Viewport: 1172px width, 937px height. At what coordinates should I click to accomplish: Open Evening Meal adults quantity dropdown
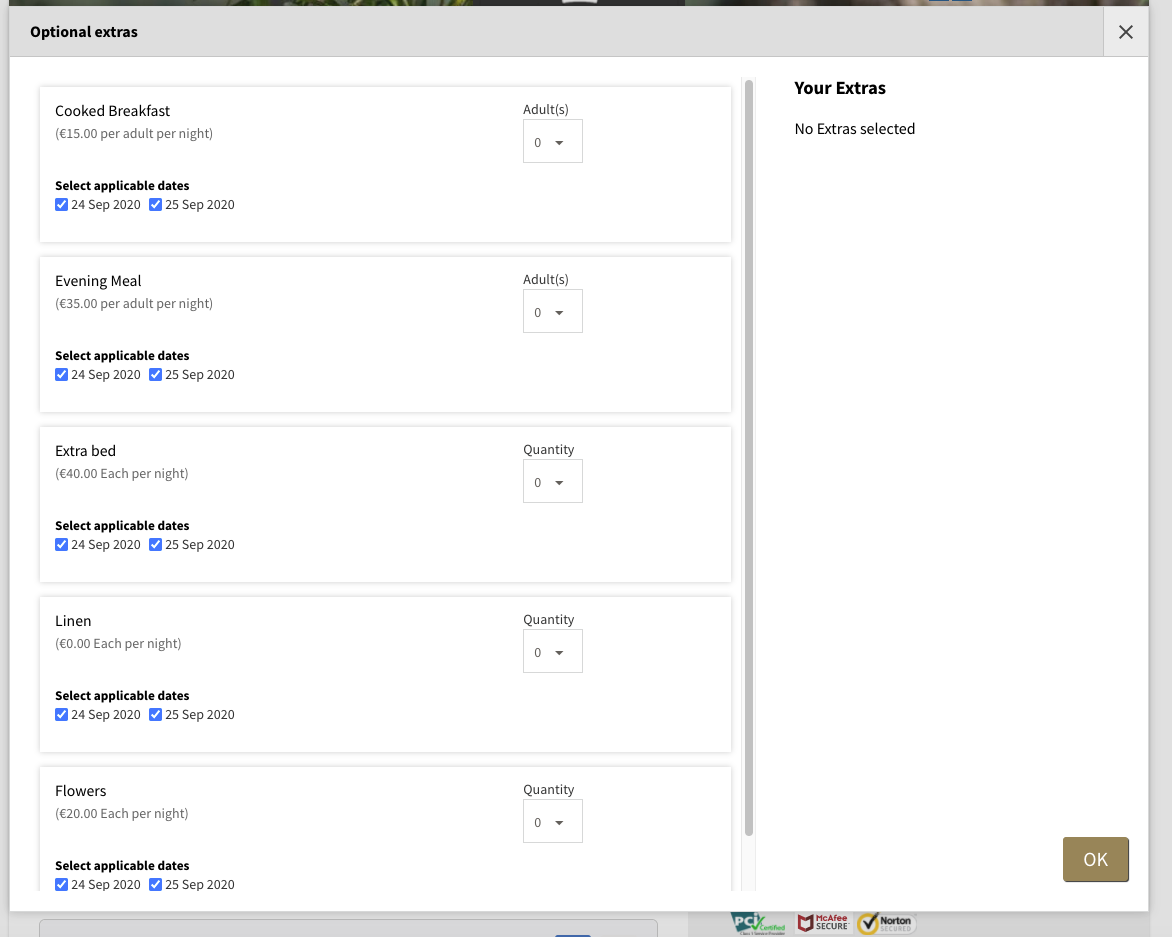[x=552, y=312]
